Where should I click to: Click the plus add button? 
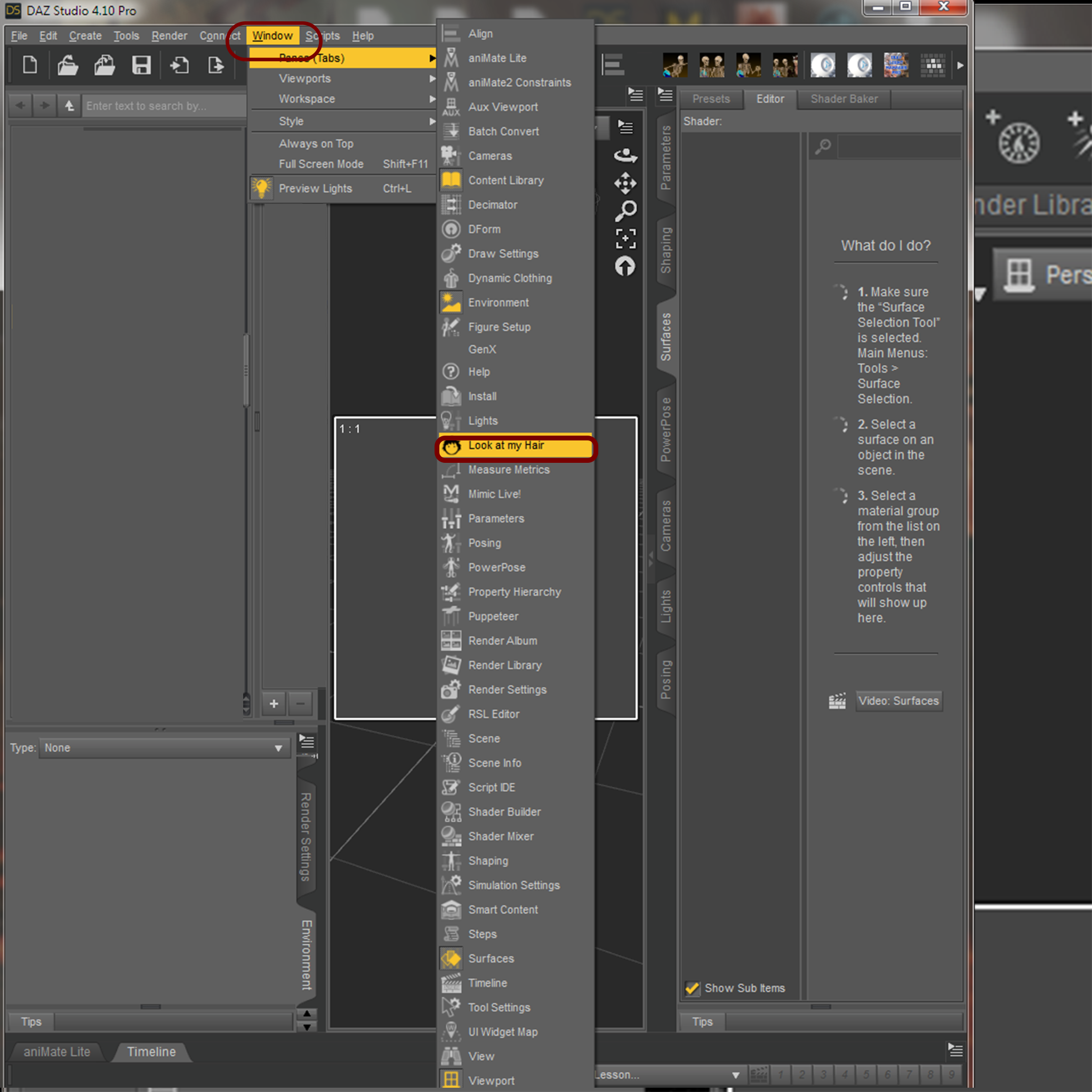(274, 704)
